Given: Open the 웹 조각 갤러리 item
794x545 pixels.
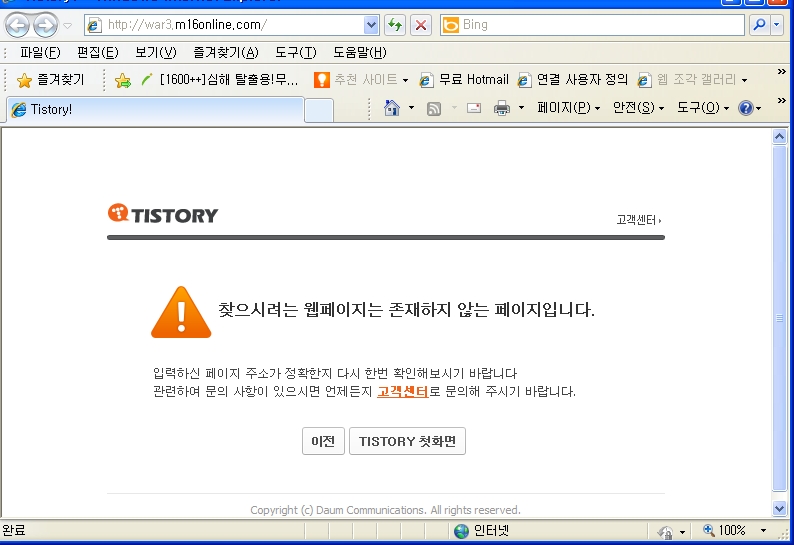Looking at the screenshot, I should pyautogui.click(x=693, y=80).
